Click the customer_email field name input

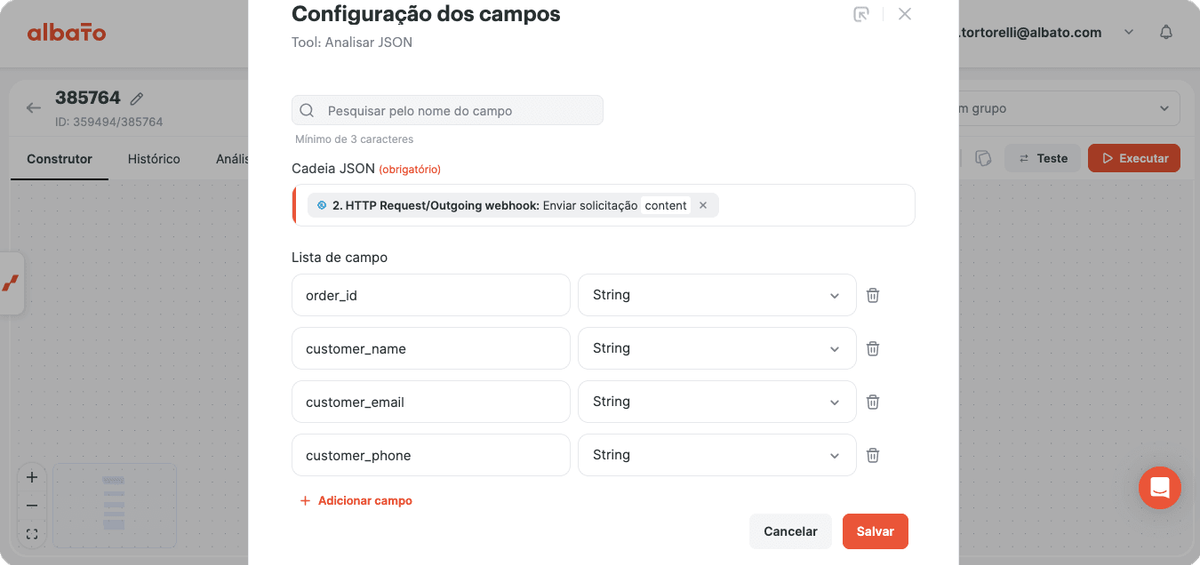coord(431,401)
